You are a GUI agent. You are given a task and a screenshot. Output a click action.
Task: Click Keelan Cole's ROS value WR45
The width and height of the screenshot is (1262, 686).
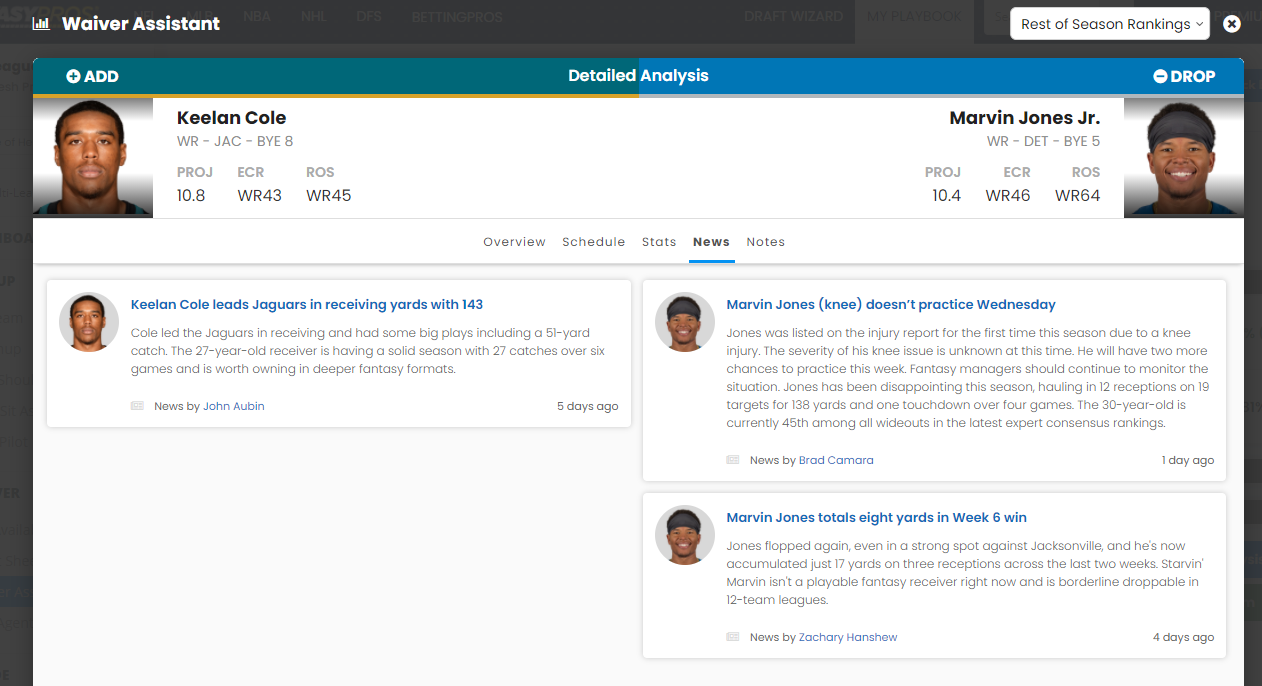tap(329, 196)
